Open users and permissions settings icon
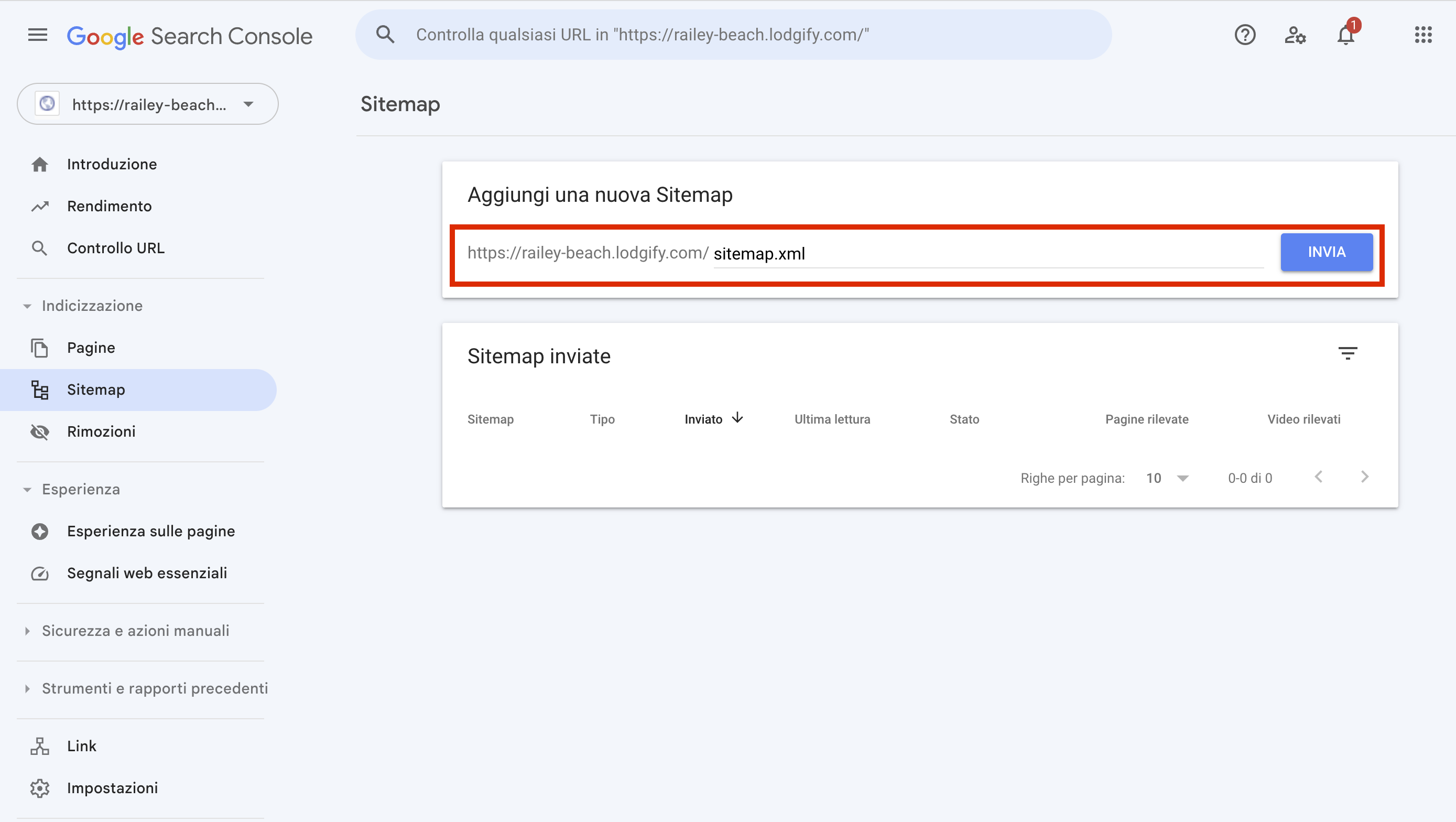This screenshot has height=822, width=1456. tap(1295, 35)
